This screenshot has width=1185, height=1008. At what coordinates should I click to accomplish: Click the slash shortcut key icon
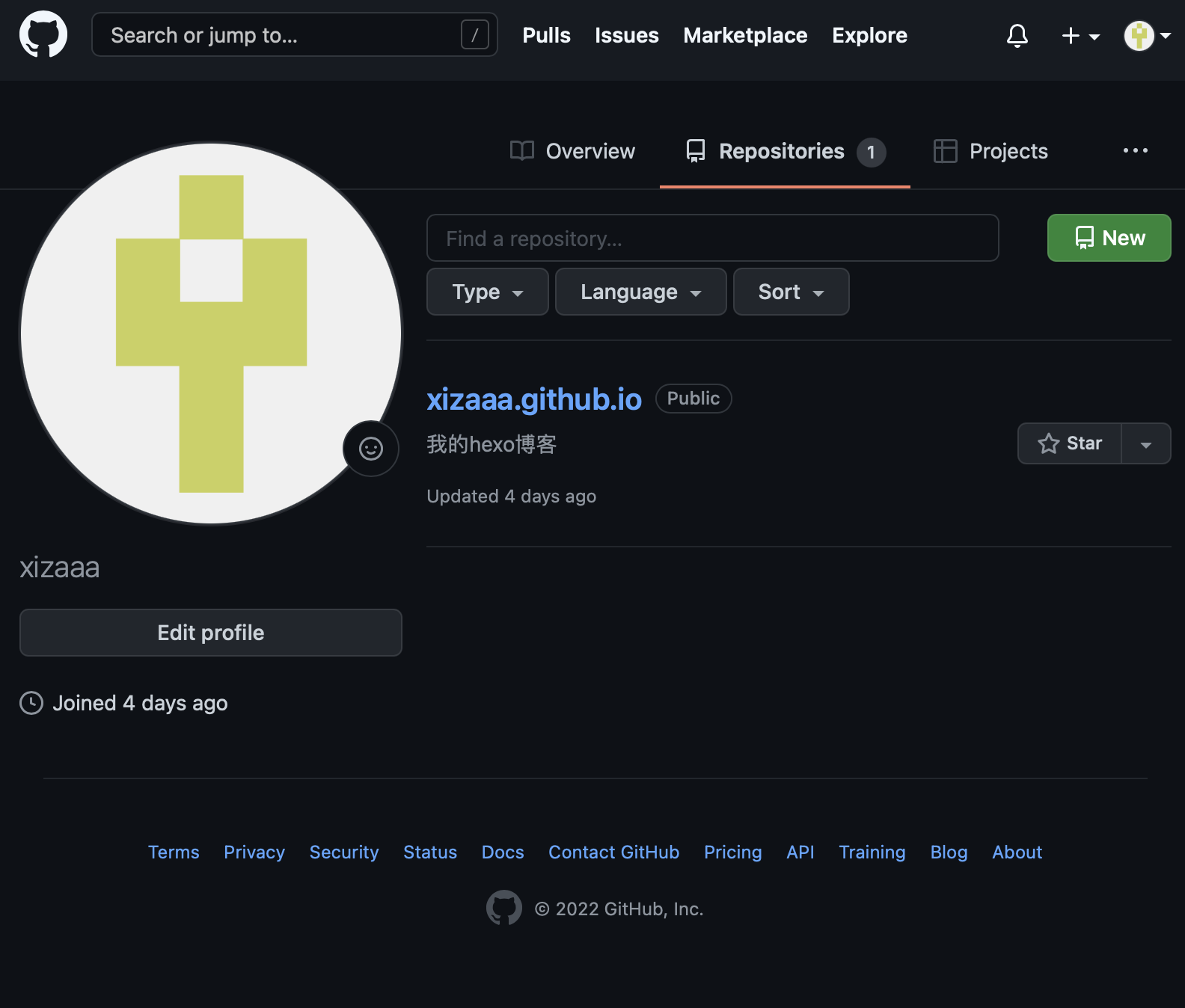[x=475, y=34]
